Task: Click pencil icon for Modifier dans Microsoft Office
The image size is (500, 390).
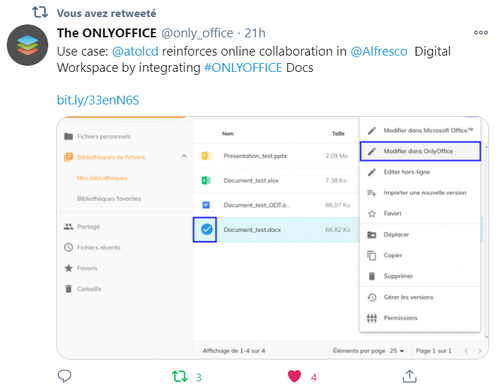Action: (x=372, y=130)
